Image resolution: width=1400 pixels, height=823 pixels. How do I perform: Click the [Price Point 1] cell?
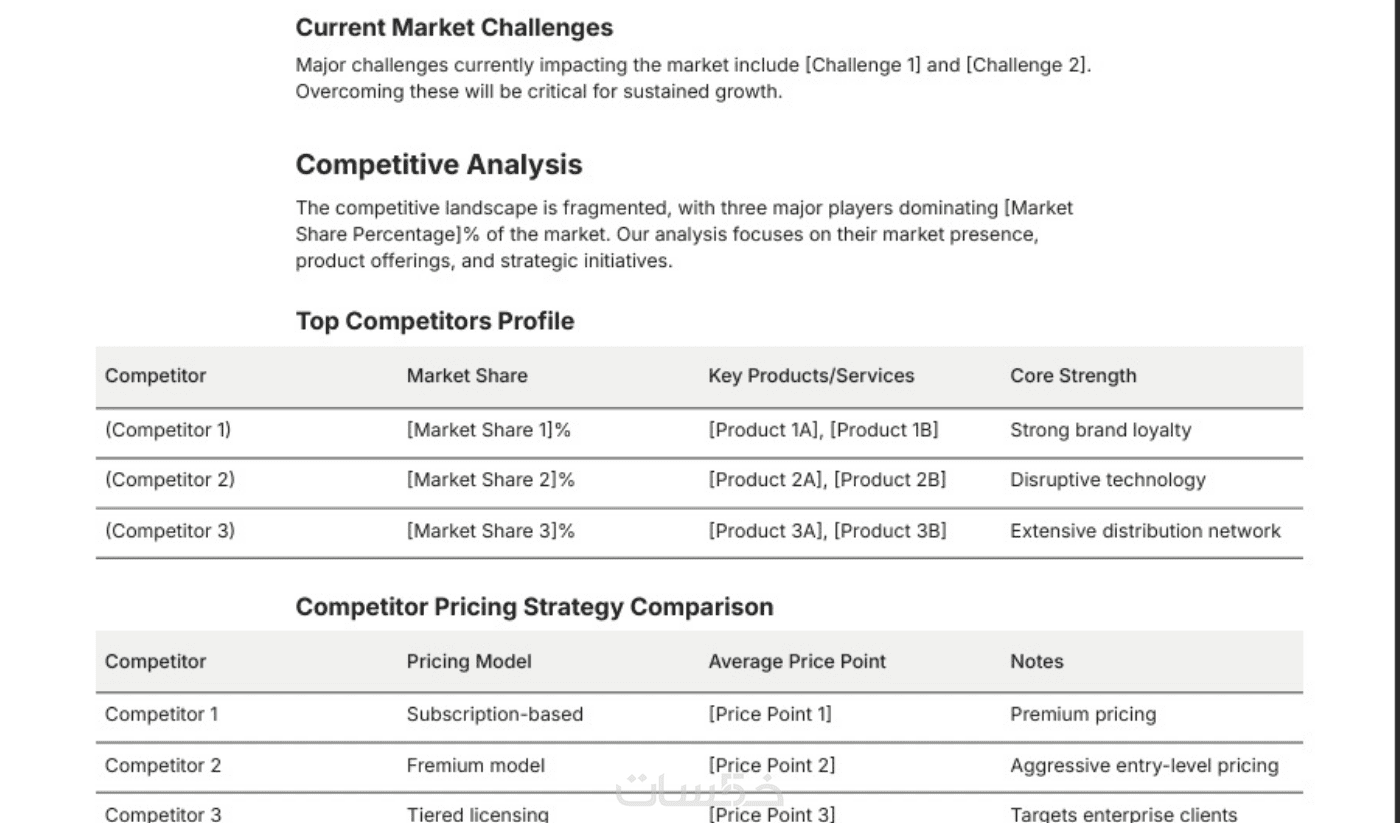point(769,714)
